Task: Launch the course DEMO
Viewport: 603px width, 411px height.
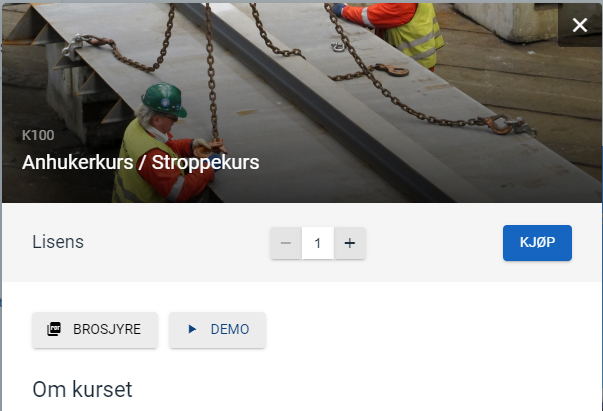Action: click(x=217, y=330)
